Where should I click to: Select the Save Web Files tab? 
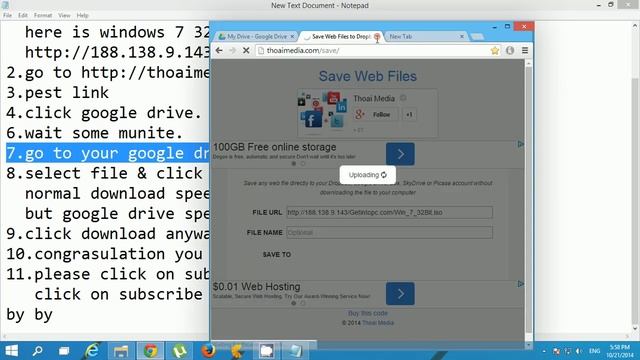point(341,37)
